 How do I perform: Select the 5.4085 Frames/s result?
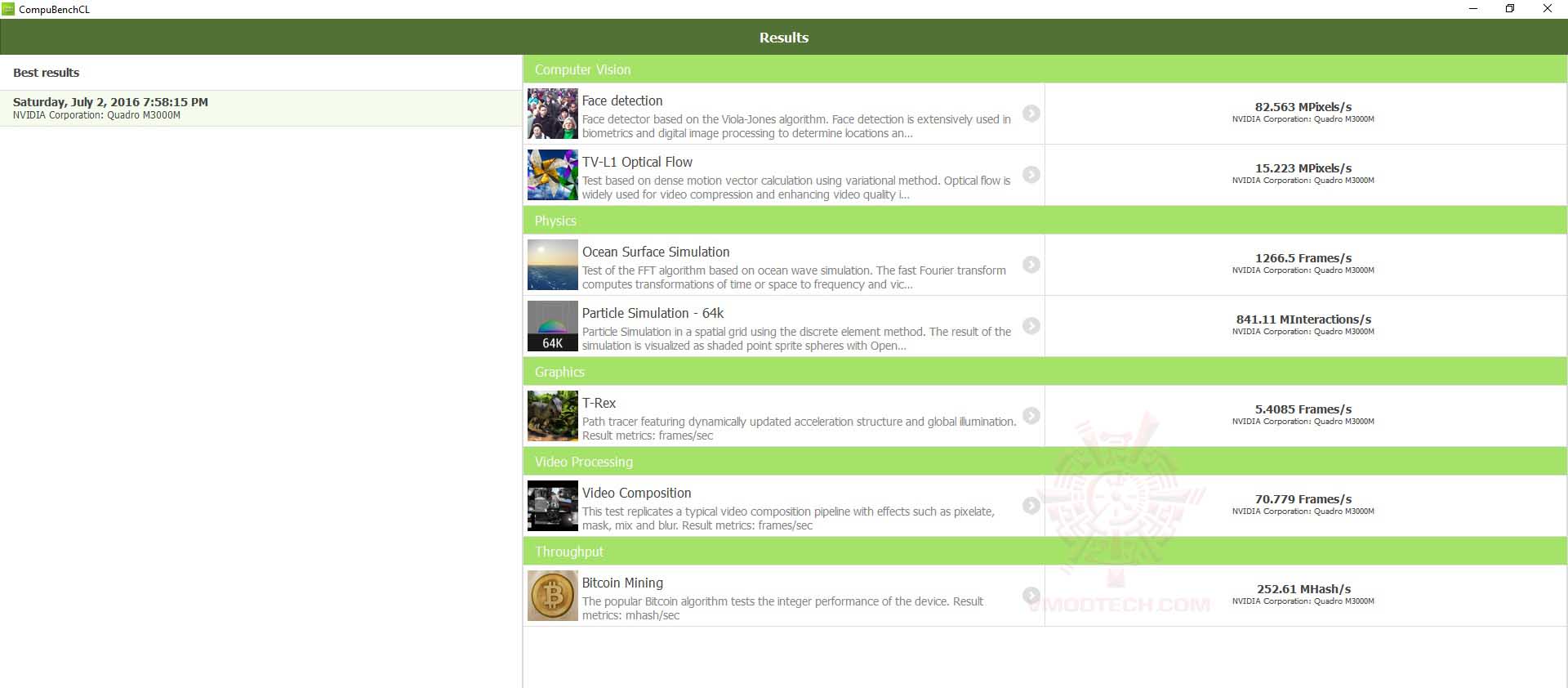[1303, 409]
